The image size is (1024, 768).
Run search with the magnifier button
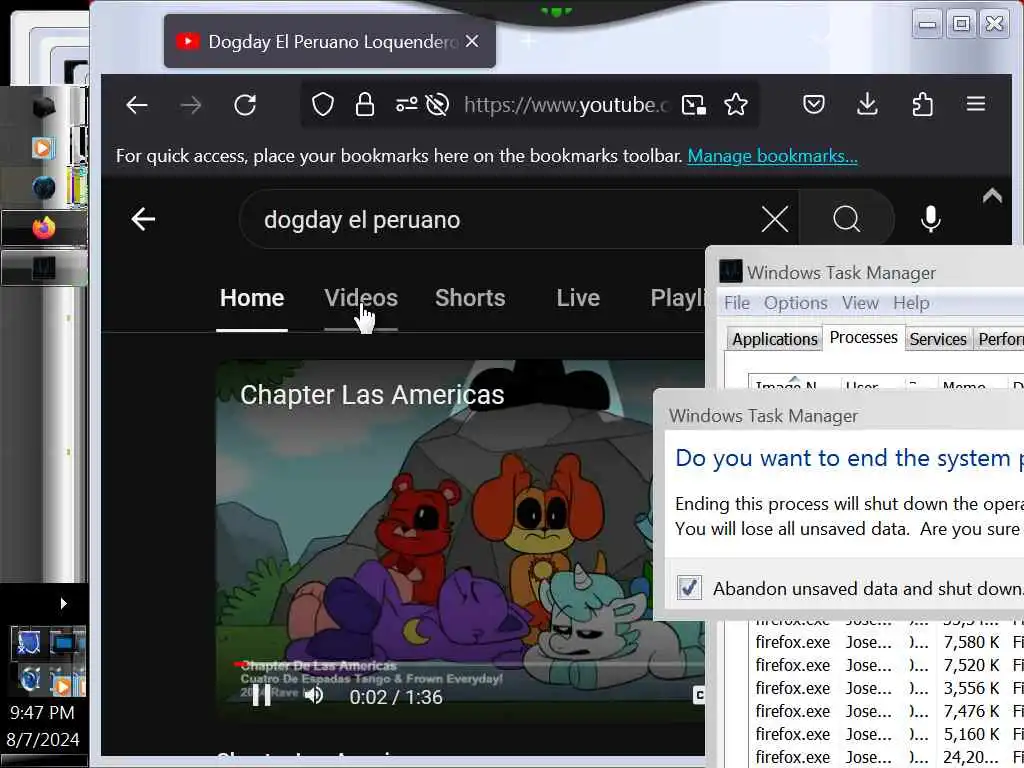(846, 219)
